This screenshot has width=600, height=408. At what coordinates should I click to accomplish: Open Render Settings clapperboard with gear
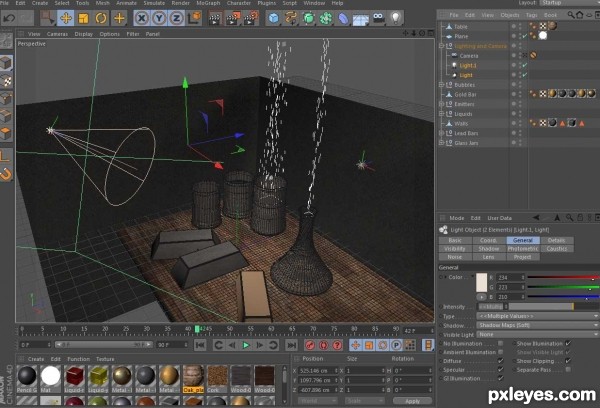coord(250,18)
